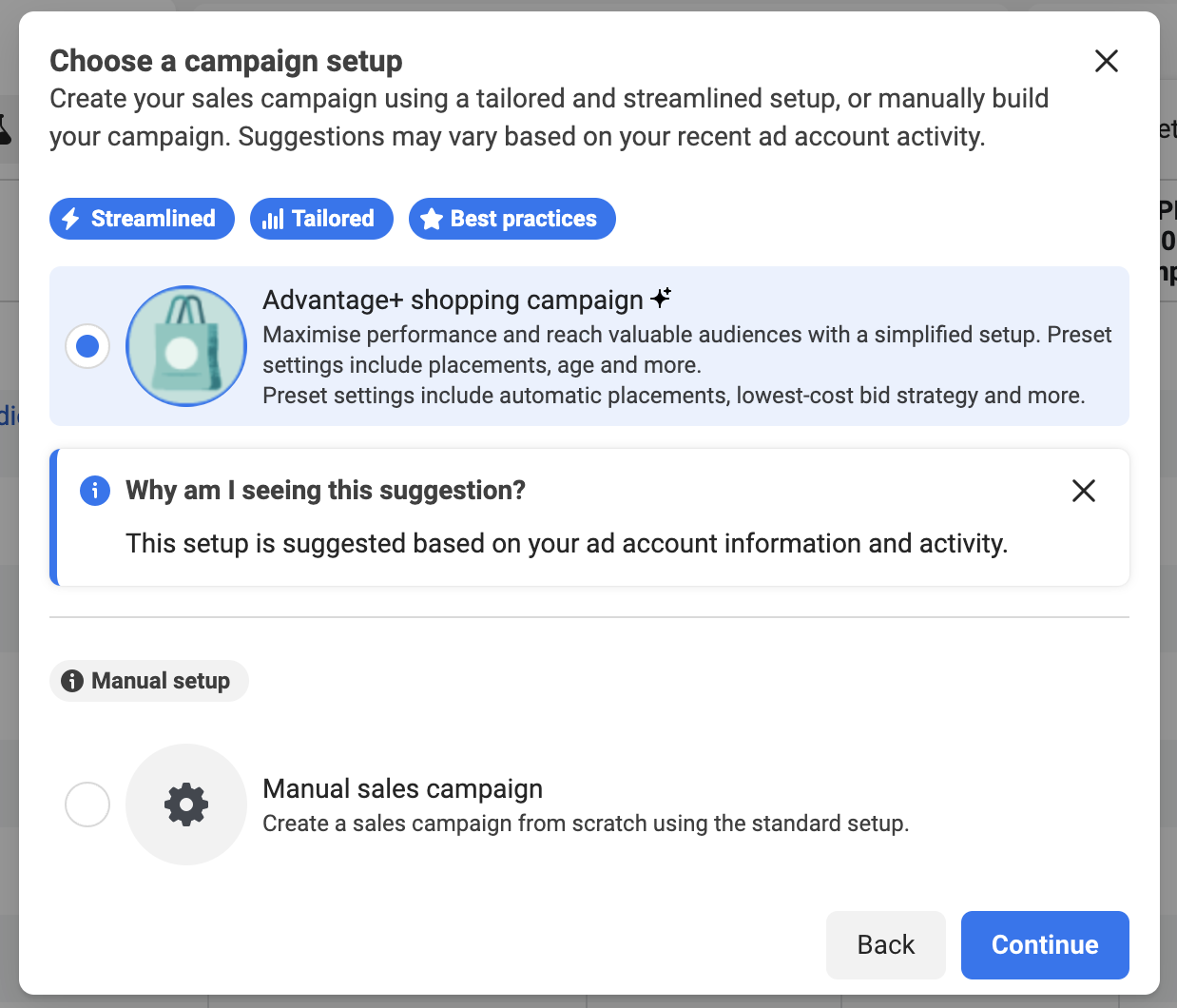Click the star icon in Best practices

point(432,219)
